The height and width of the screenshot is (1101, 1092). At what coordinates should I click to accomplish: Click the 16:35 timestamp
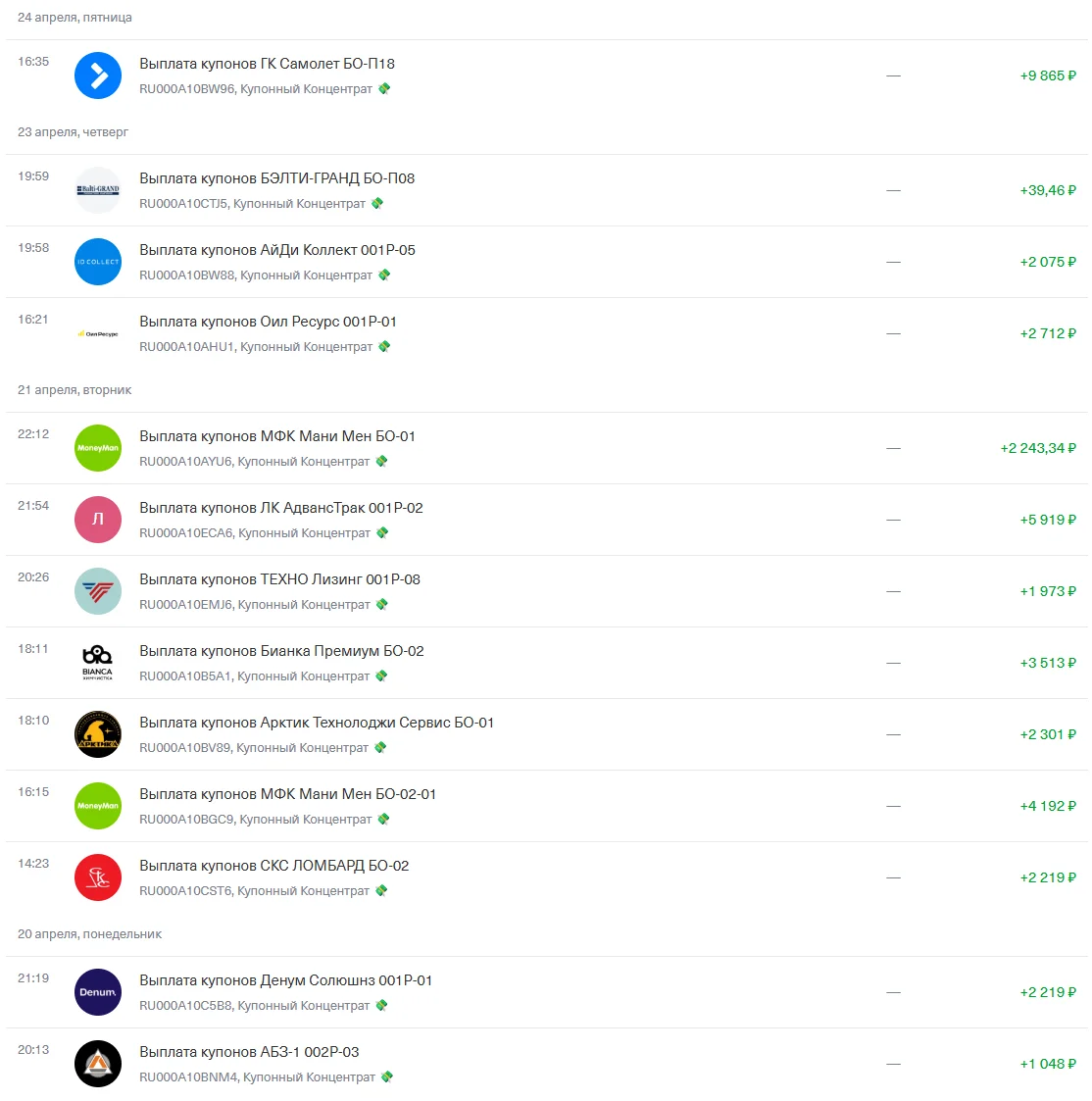[33, 61]
